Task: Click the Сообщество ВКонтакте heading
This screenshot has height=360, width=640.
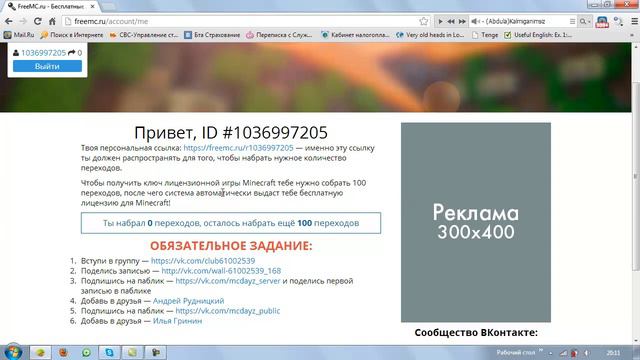Action: tap(476, 333)
